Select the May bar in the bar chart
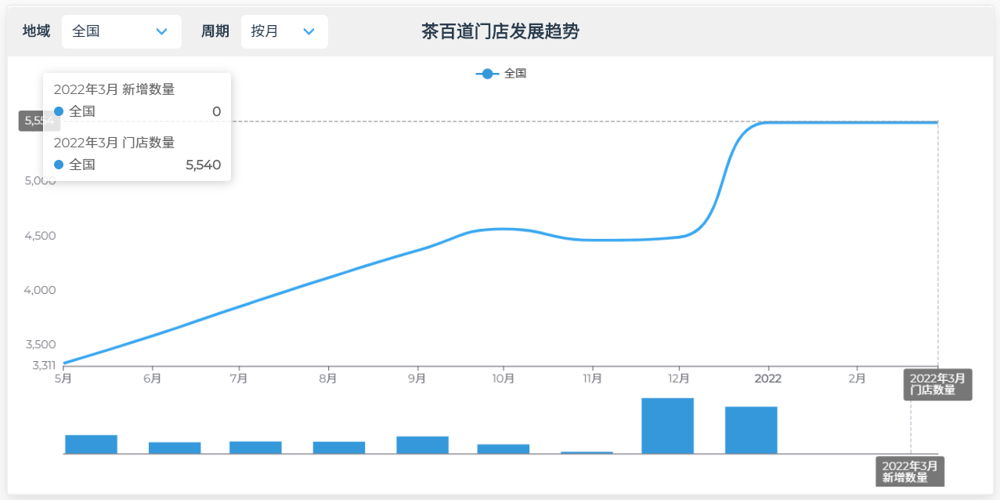 pyautogui.click(x=91, y=444)
